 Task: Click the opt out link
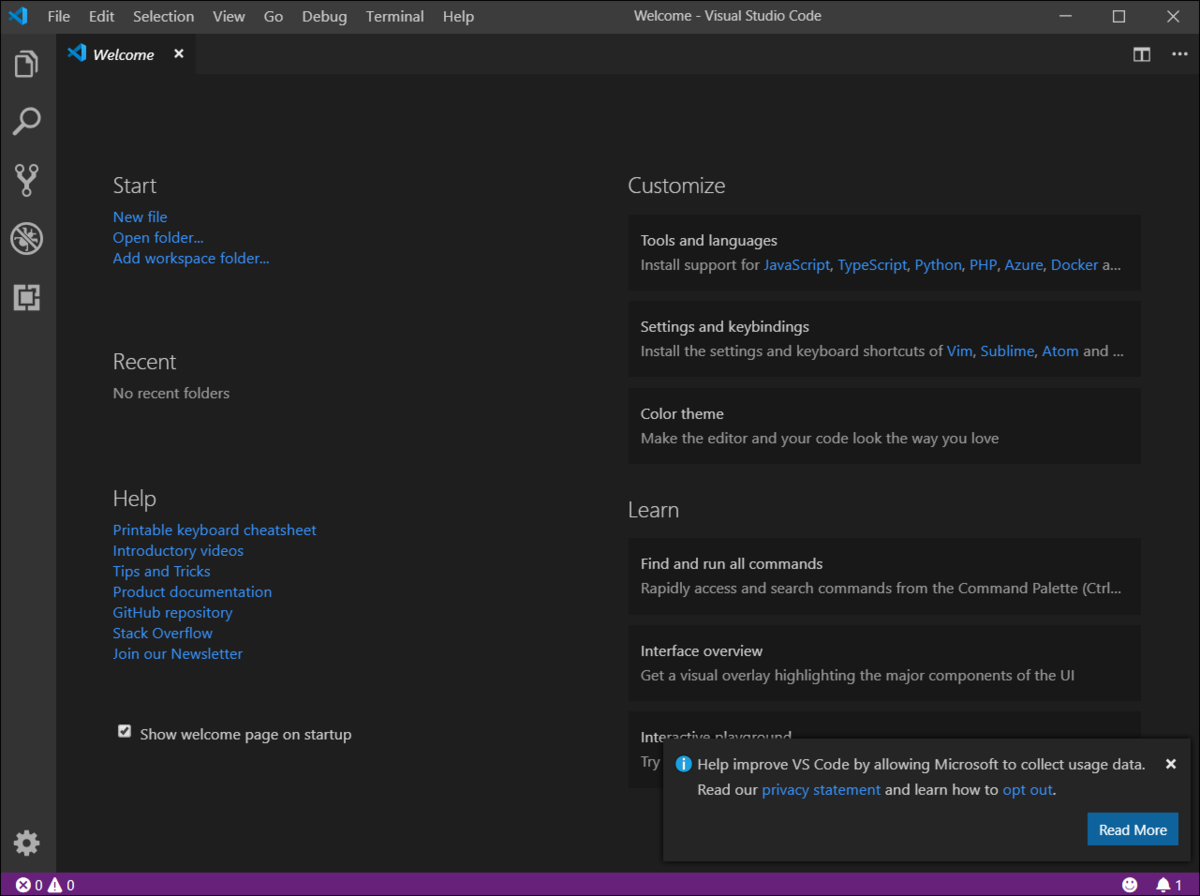1027,790
